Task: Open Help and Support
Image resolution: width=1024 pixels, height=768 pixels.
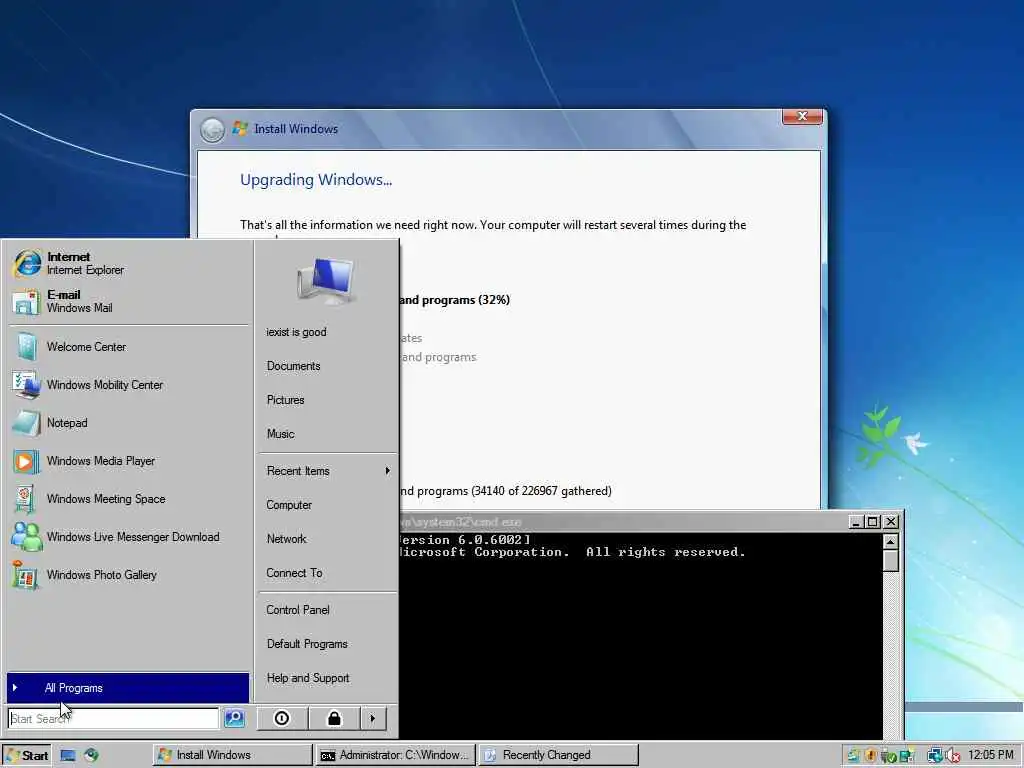Action: (x=327, y=678)
